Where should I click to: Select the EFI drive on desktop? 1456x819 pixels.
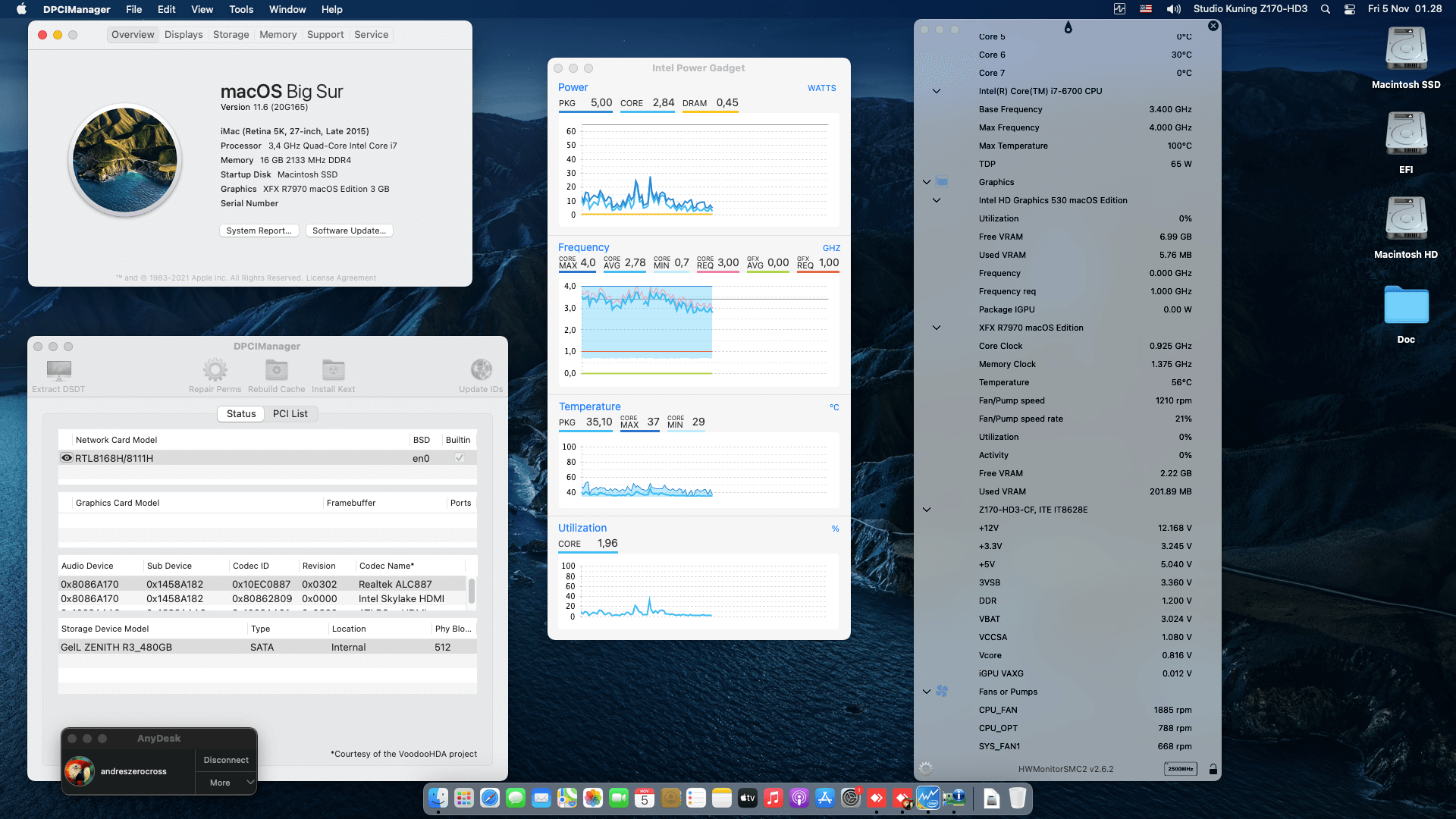1406,143
